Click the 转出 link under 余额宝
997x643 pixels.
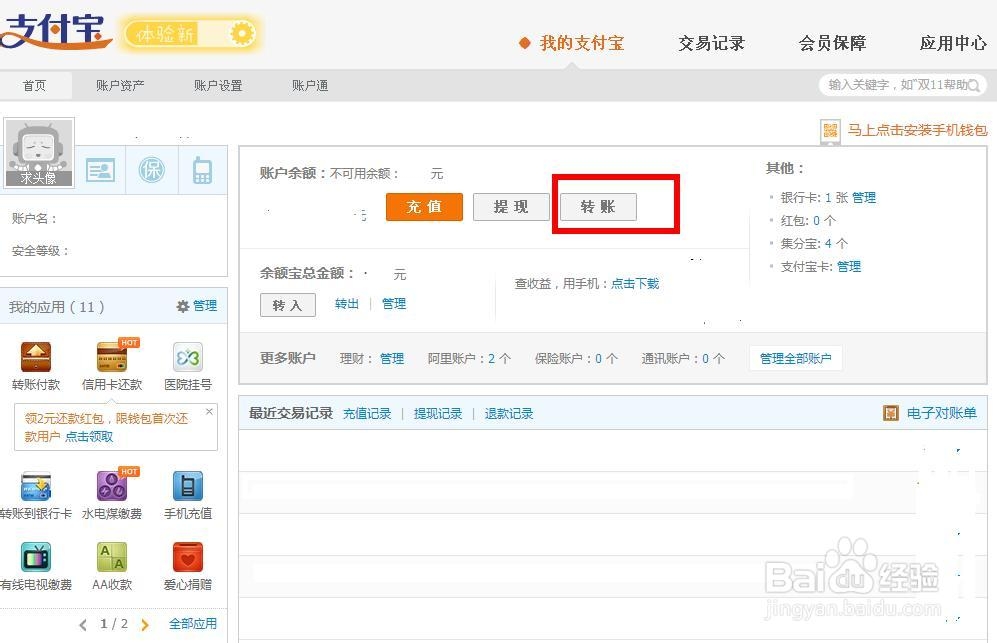(x=347, y=304)
